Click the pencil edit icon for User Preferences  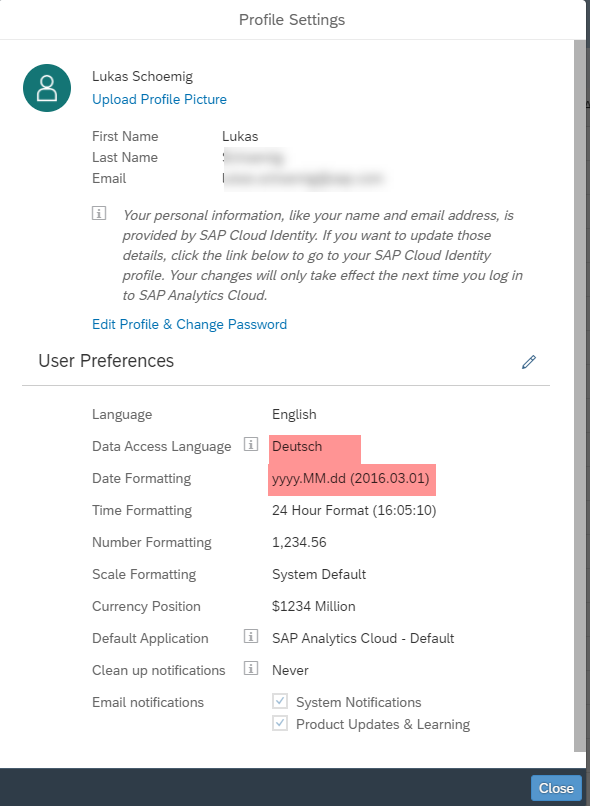point(528,362)
